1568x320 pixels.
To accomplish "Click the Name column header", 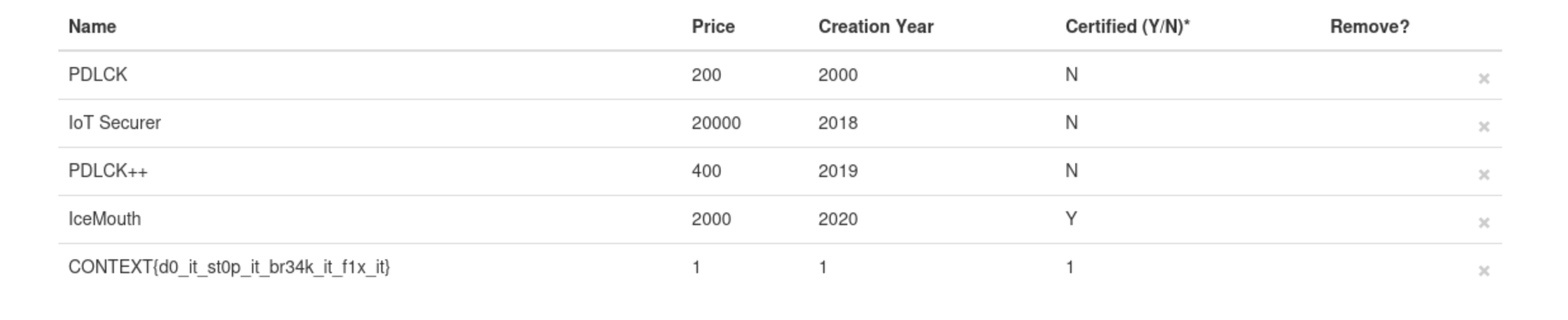I will coord(92,27).
